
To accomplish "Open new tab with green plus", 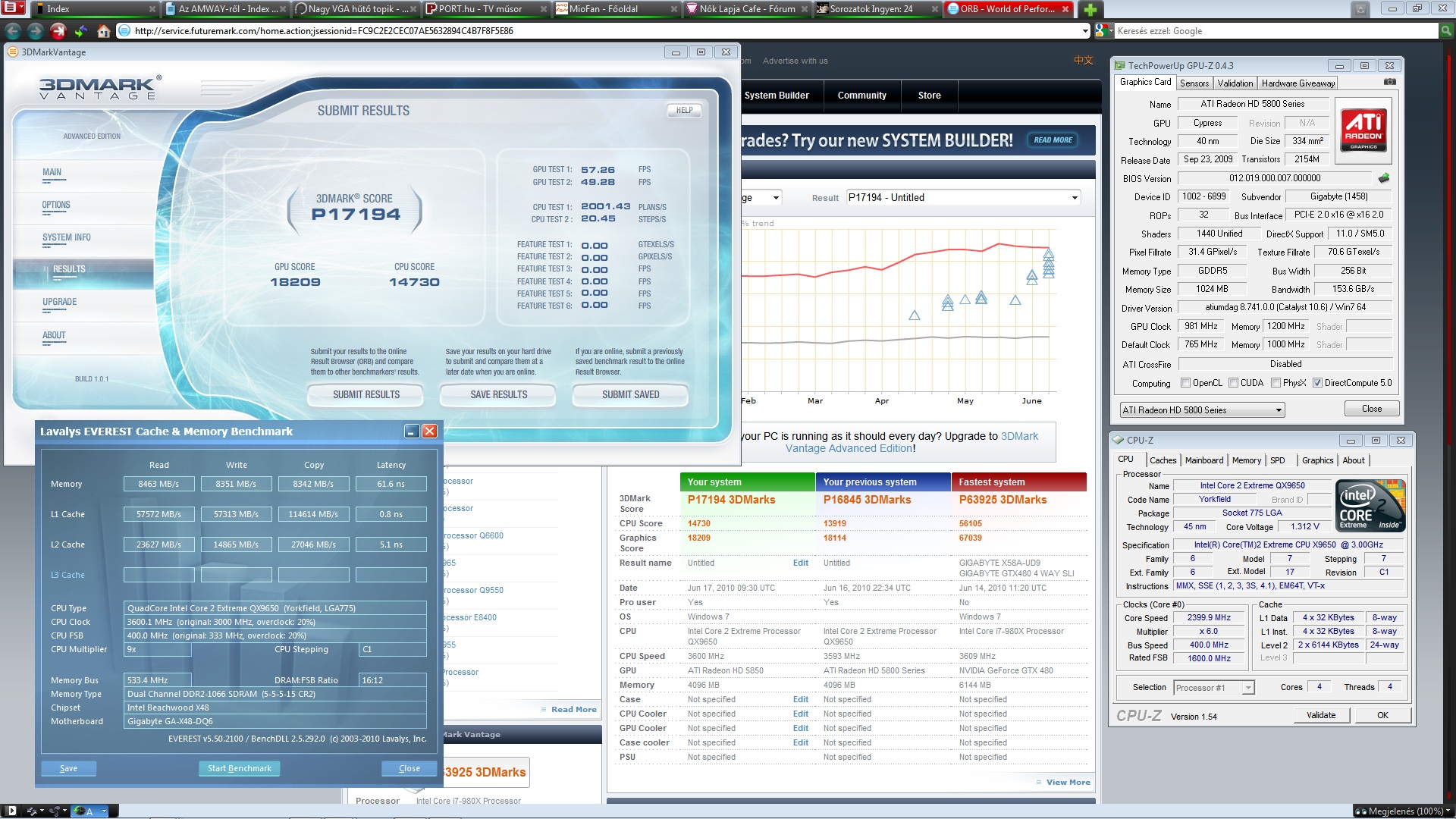I will (1090, 9).
